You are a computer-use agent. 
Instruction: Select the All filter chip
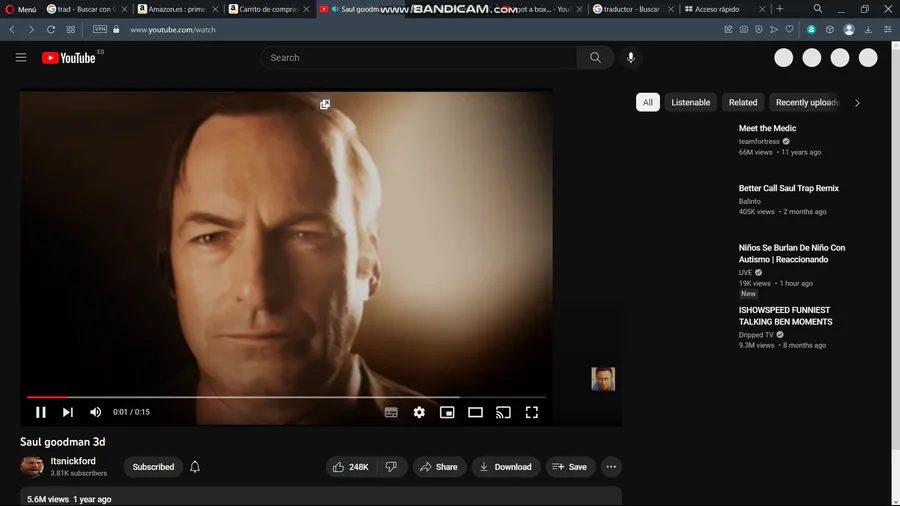[x=647, y=102]
